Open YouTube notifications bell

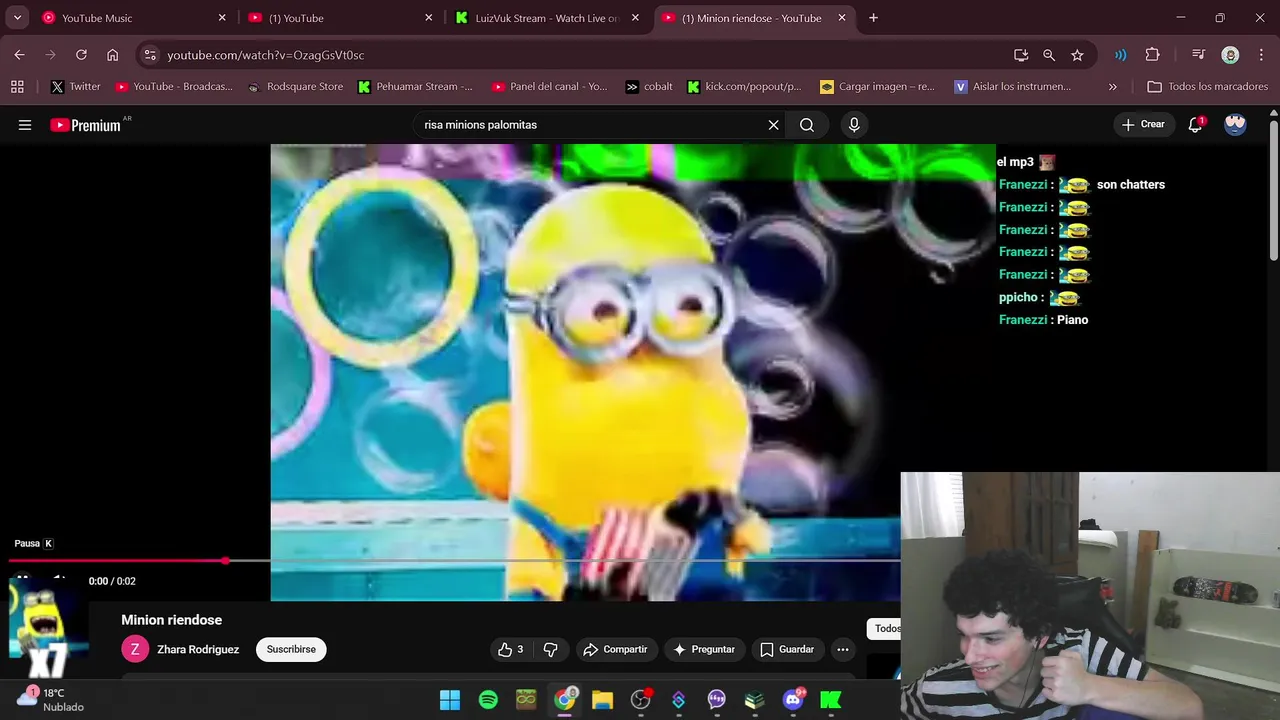click(1195, 125)
